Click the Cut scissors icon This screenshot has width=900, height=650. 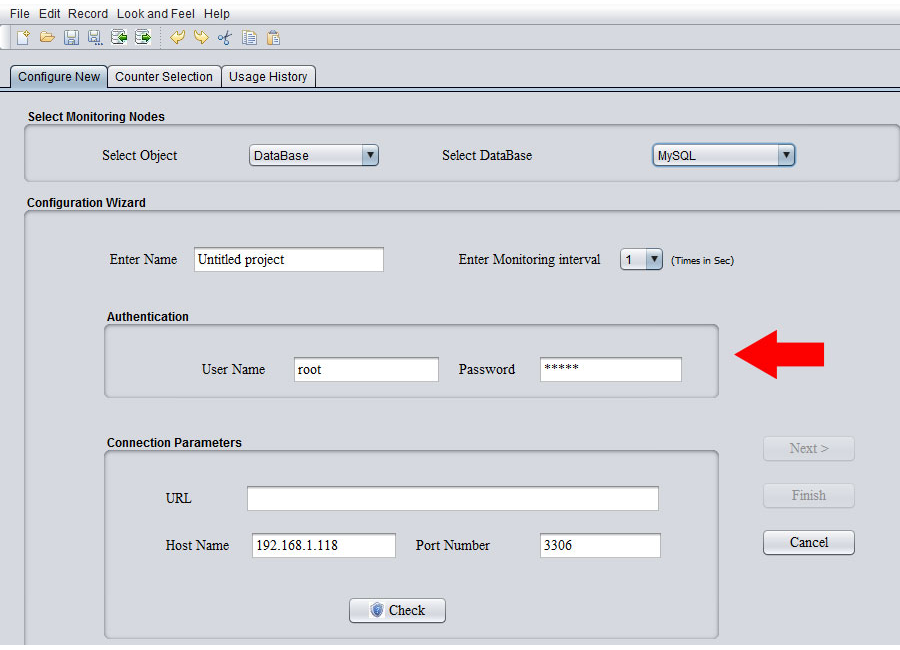pyautogui.click(x=225, y=37)
